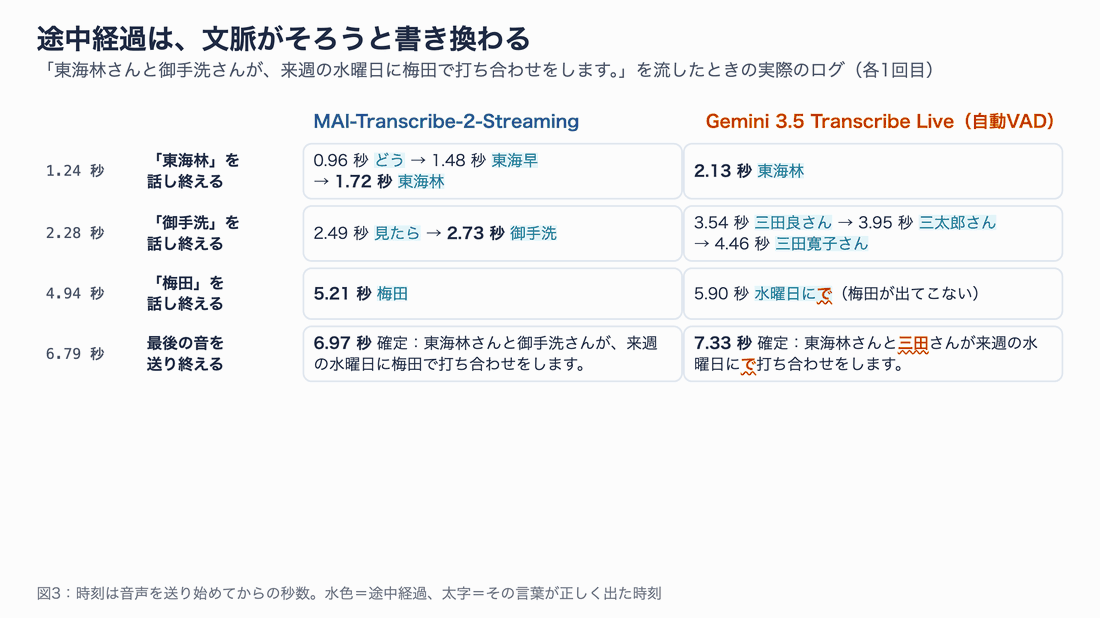Click the 「御手洗」を話し終える row label

coord(193,233)
